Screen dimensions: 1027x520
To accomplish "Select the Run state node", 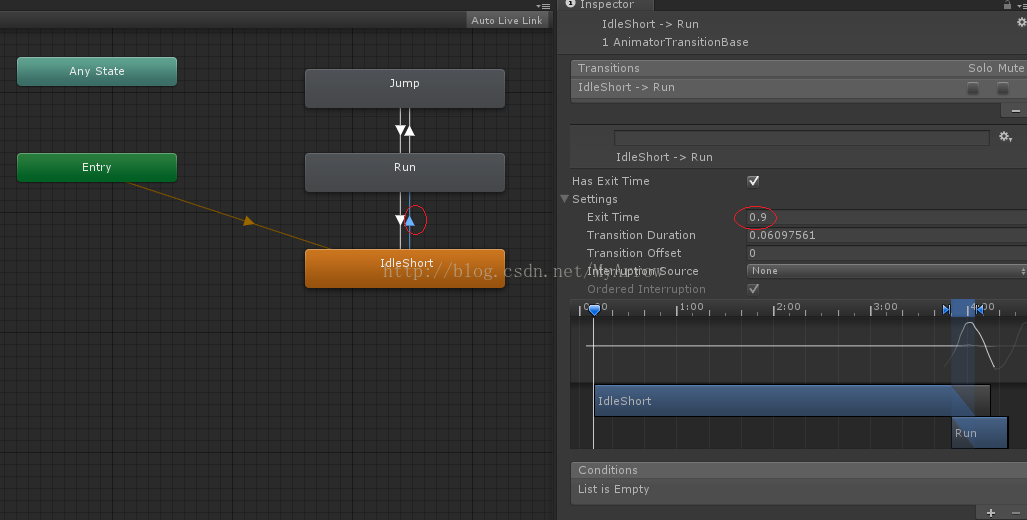I will pos(405,172).
